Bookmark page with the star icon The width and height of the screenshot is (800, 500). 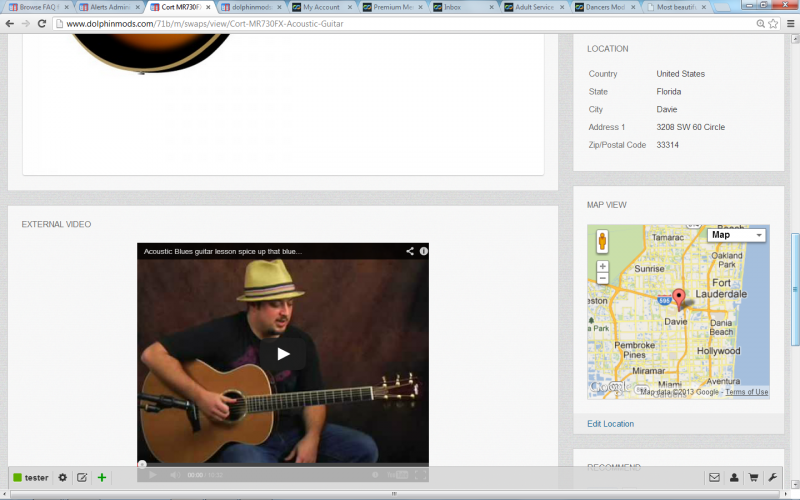point(773,23)
